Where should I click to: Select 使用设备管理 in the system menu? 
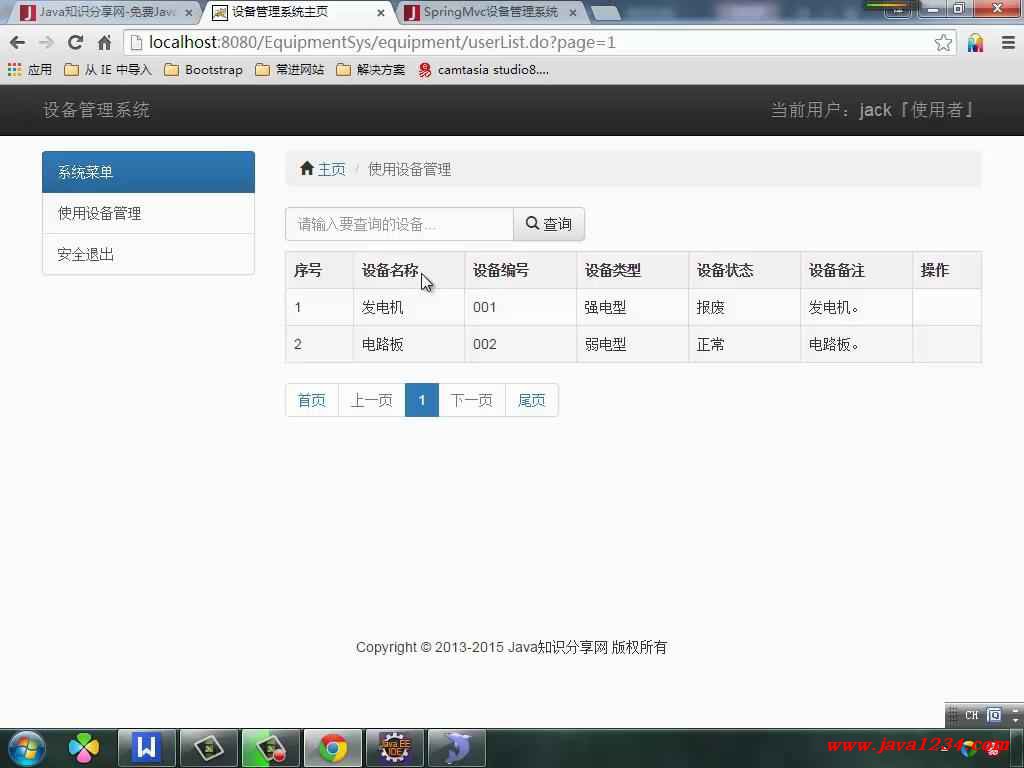click(99, 213)
